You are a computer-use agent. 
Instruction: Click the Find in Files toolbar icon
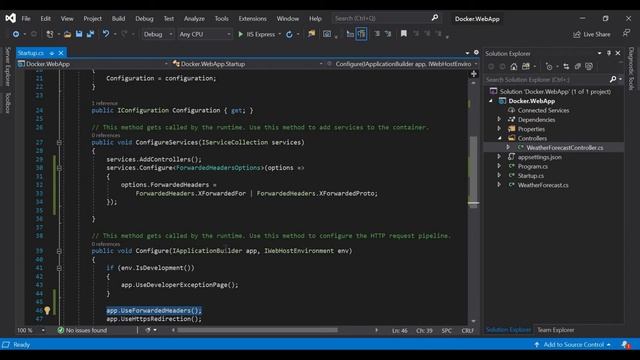(x=311, y=34)
